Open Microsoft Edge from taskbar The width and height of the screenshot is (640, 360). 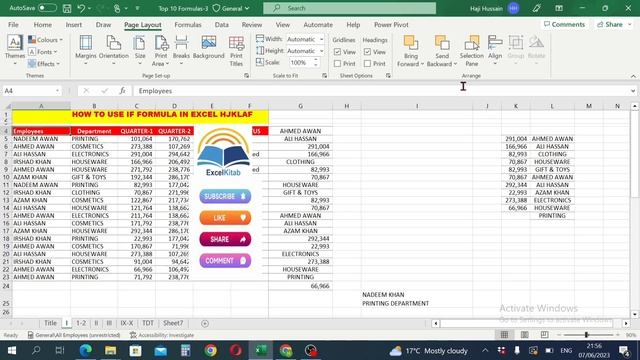(x=86, y=351)
